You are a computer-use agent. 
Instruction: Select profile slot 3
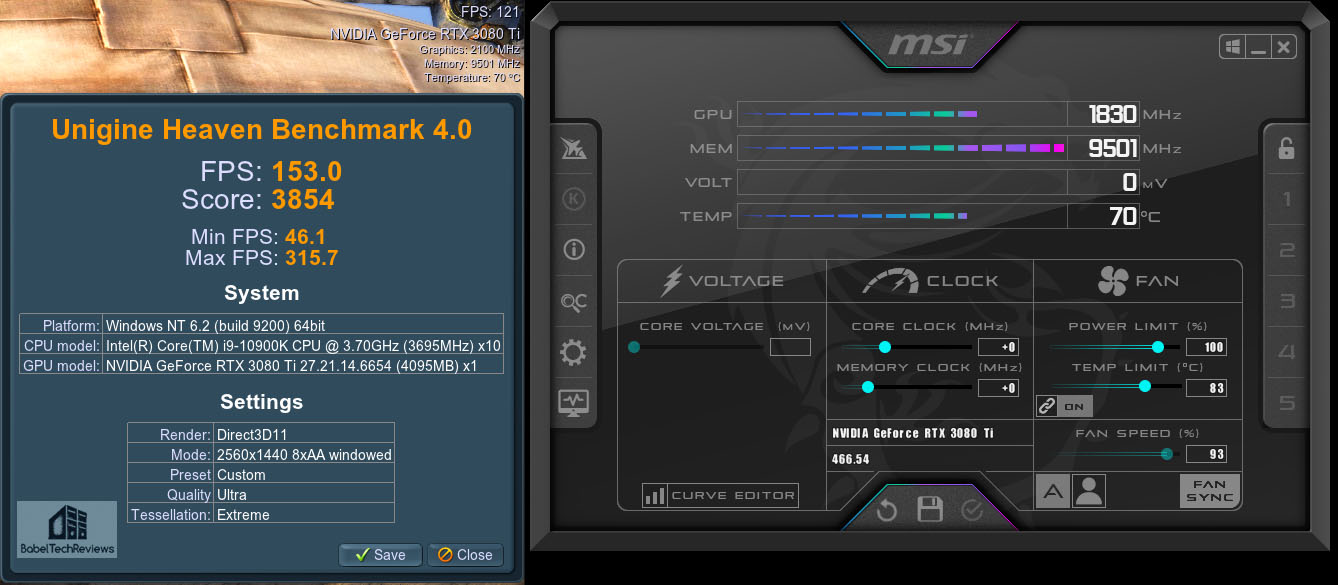point(1287,301)
